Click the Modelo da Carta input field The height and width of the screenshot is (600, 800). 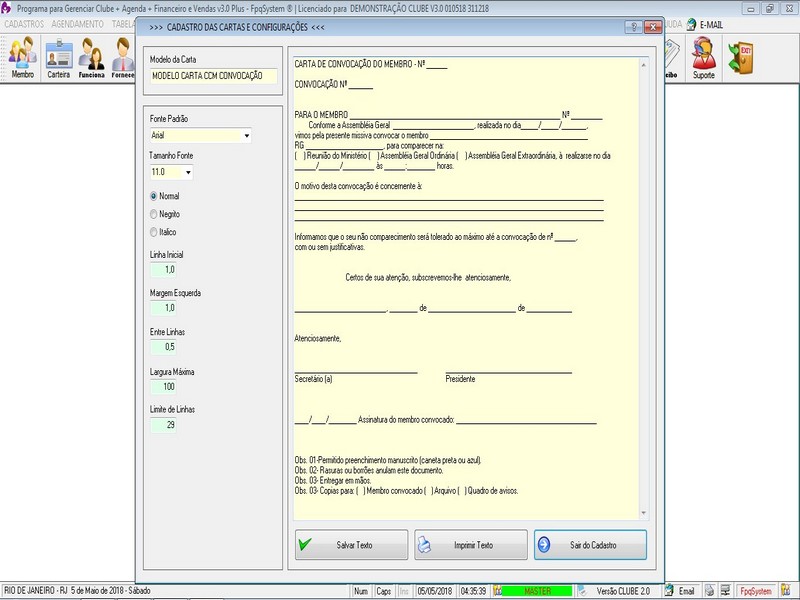click(214, 76)
